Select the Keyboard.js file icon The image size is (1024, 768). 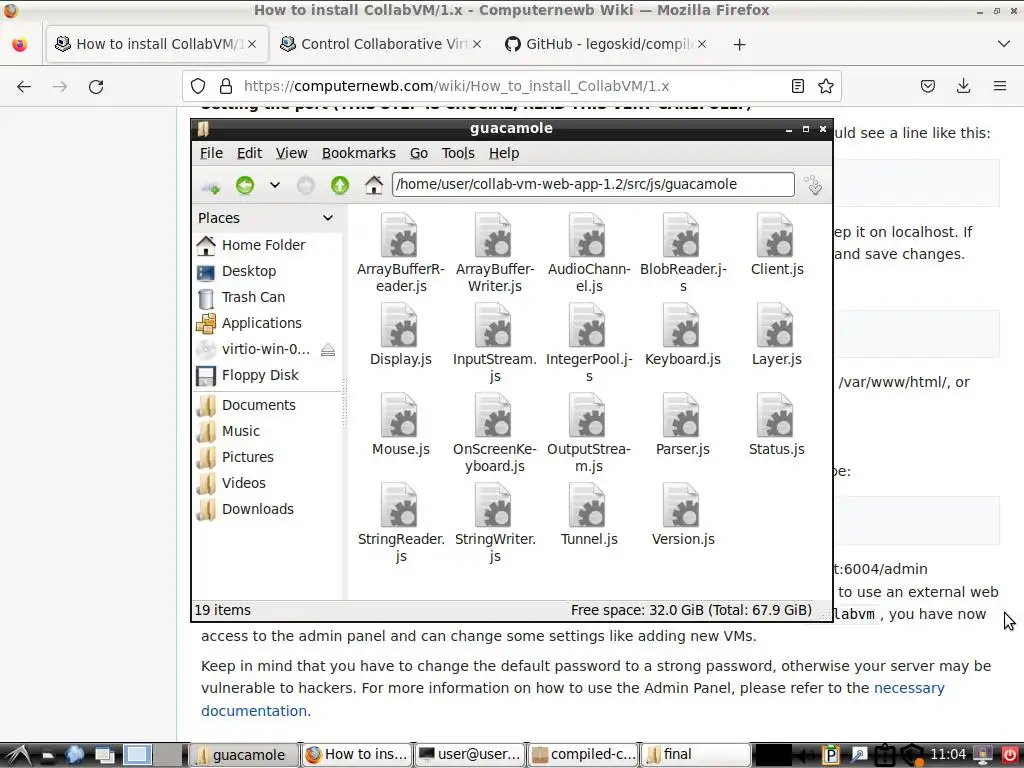tap(682, 326)
